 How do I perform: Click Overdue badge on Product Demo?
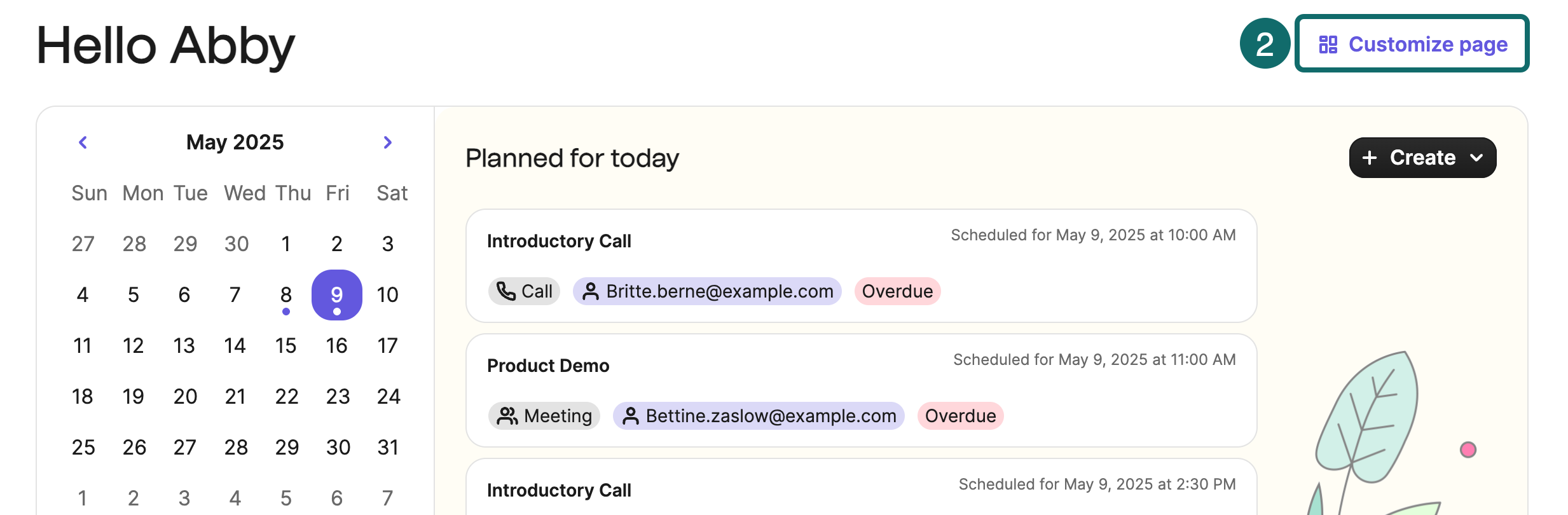point(961,416)
